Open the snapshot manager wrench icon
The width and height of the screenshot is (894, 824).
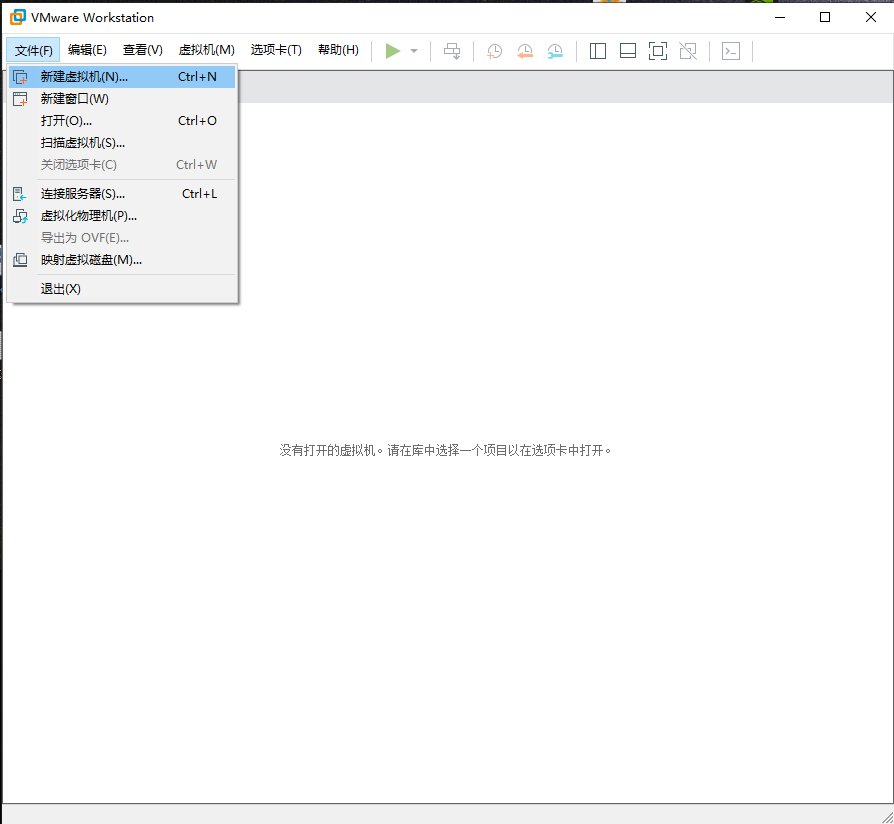555,51
